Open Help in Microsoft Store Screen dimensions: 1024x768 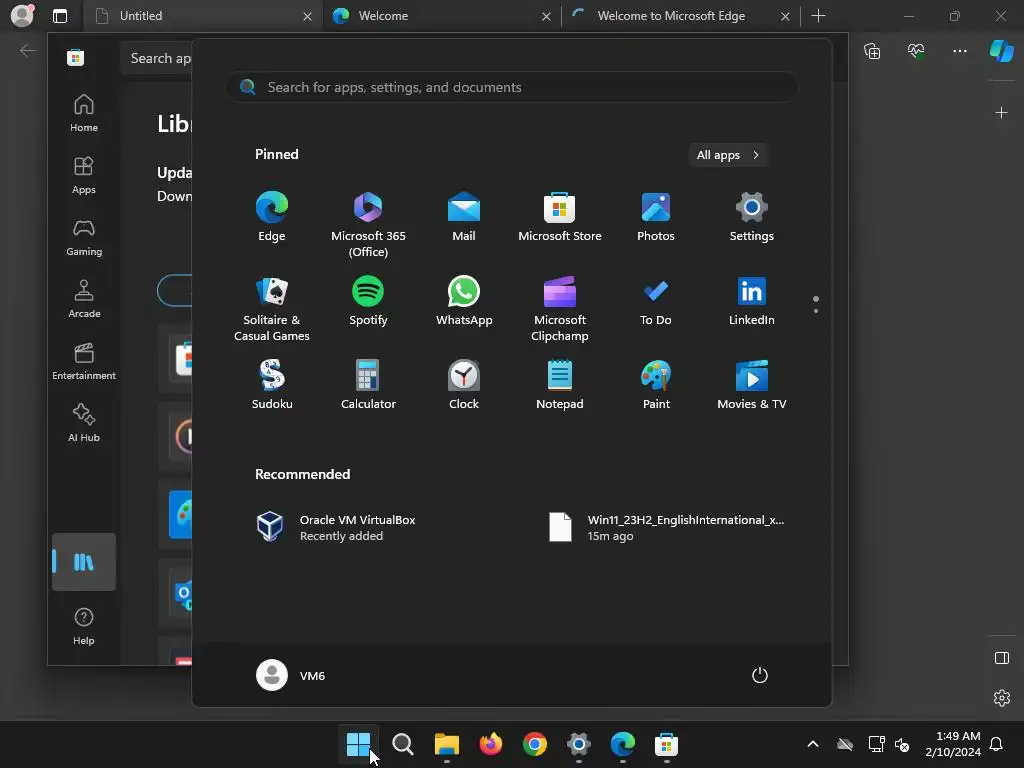[84, 626]
